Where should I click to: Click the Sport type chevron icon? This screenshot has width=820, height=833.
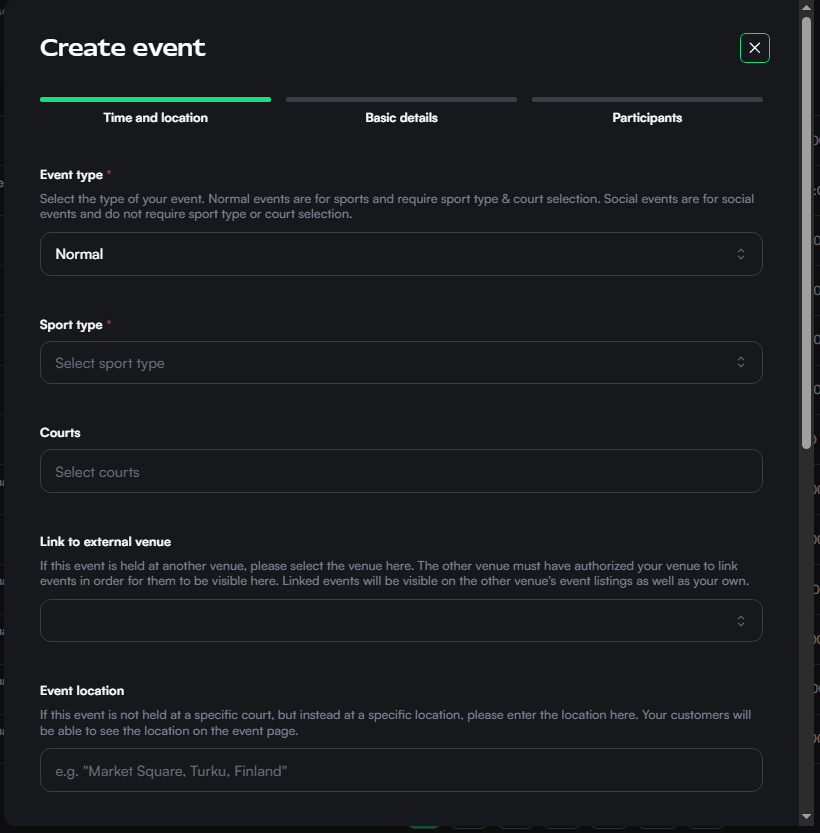741,362
